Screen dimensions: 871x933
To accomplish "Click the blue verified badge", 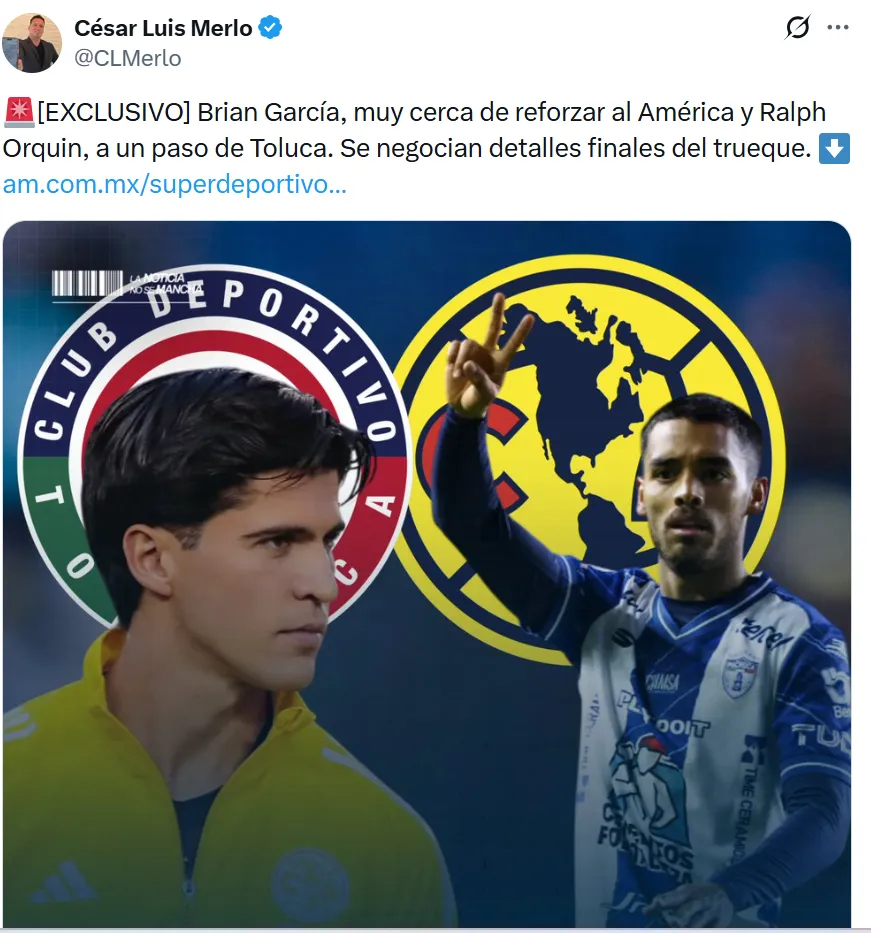I will (x=270, y=28).
